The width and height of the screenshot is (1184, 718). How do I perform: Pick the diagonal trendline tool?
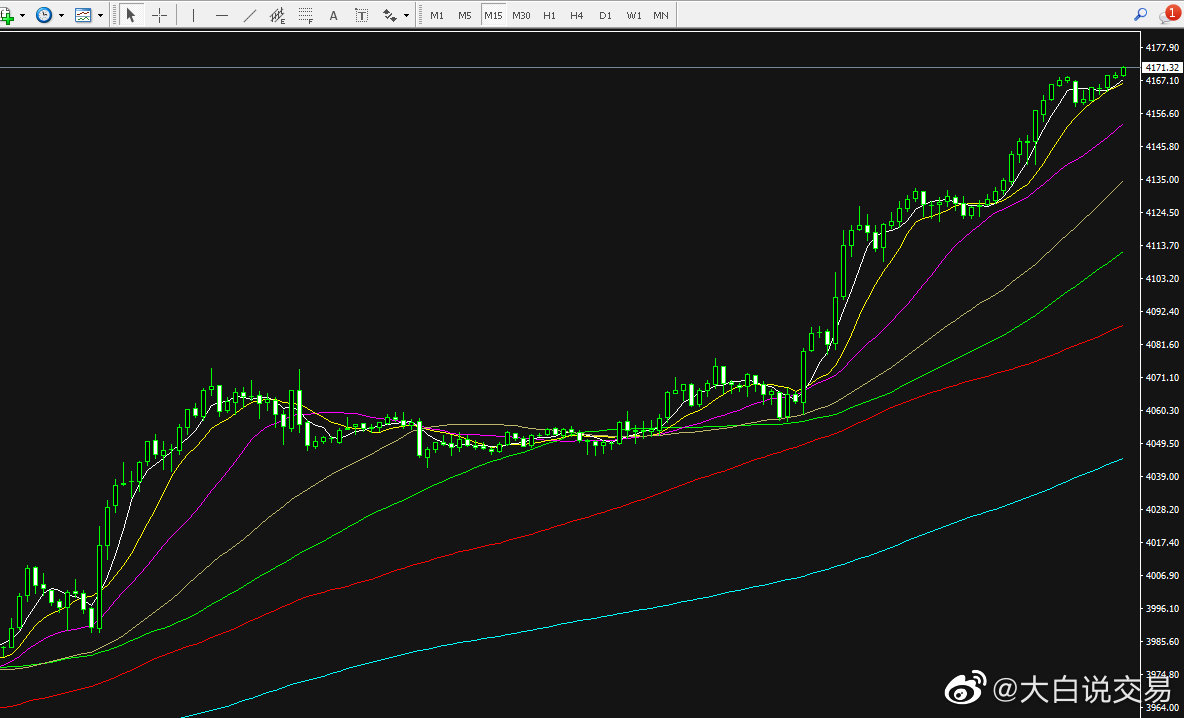pos(249,16)
